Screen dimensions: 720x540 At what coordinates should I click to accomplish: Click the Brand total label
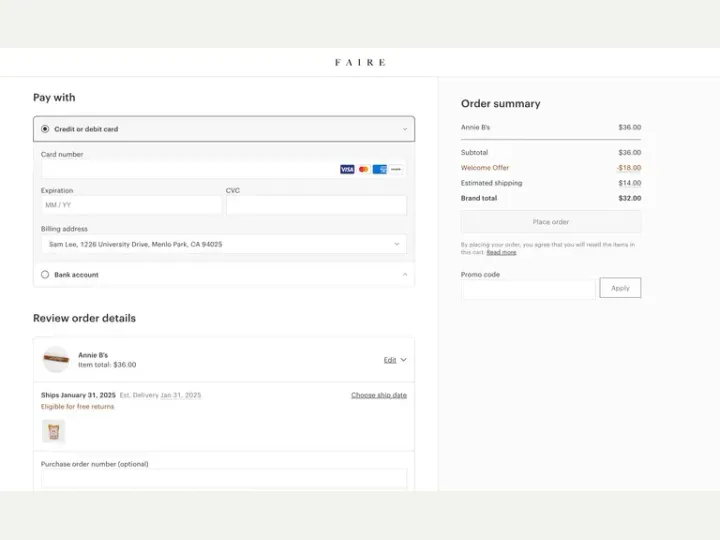point(479,198)
